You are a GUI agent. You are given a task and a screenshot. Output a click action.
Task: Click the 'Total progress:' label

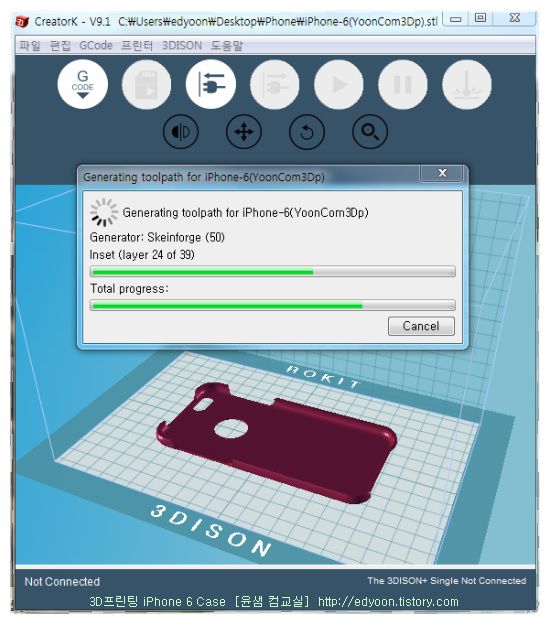point(129,289)
